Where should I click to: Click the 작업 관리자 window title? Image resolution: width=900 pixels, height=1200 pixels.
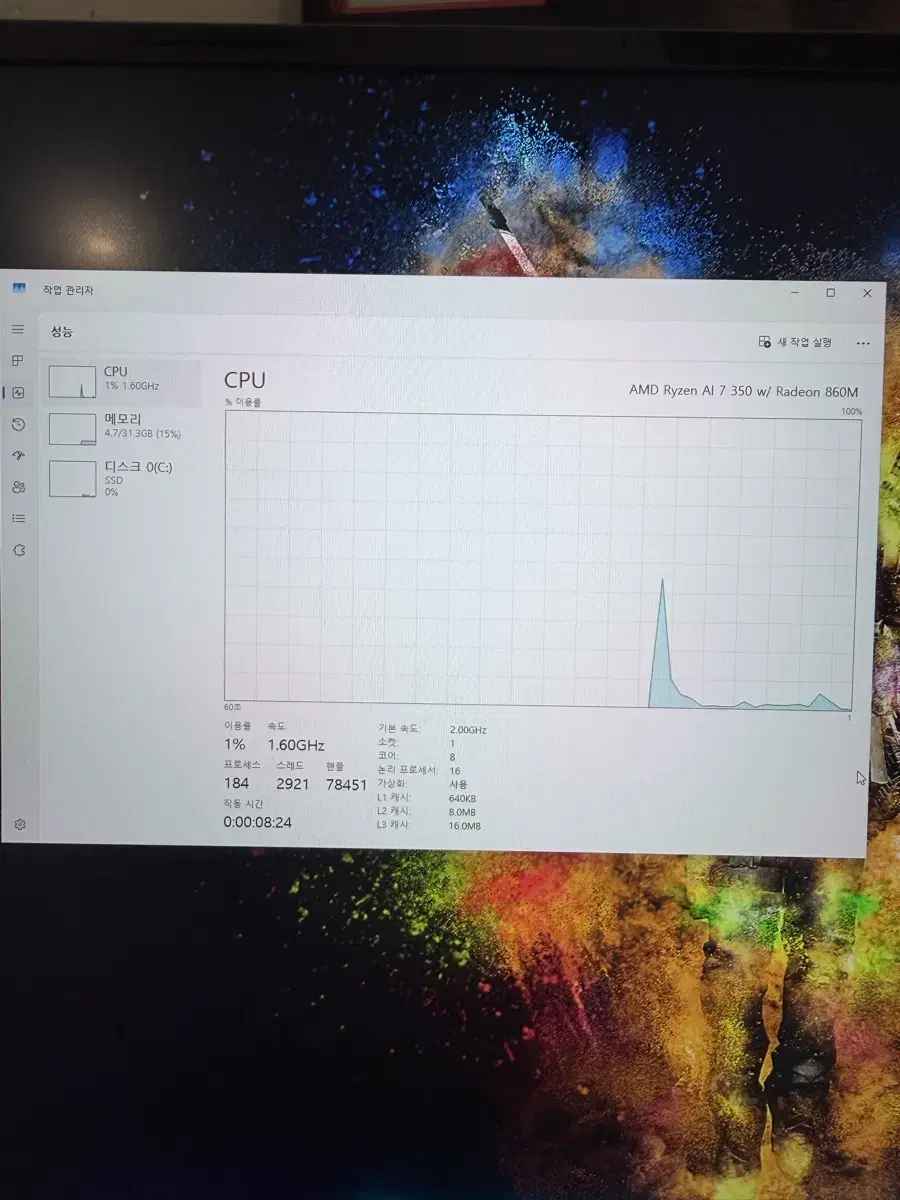67,289
